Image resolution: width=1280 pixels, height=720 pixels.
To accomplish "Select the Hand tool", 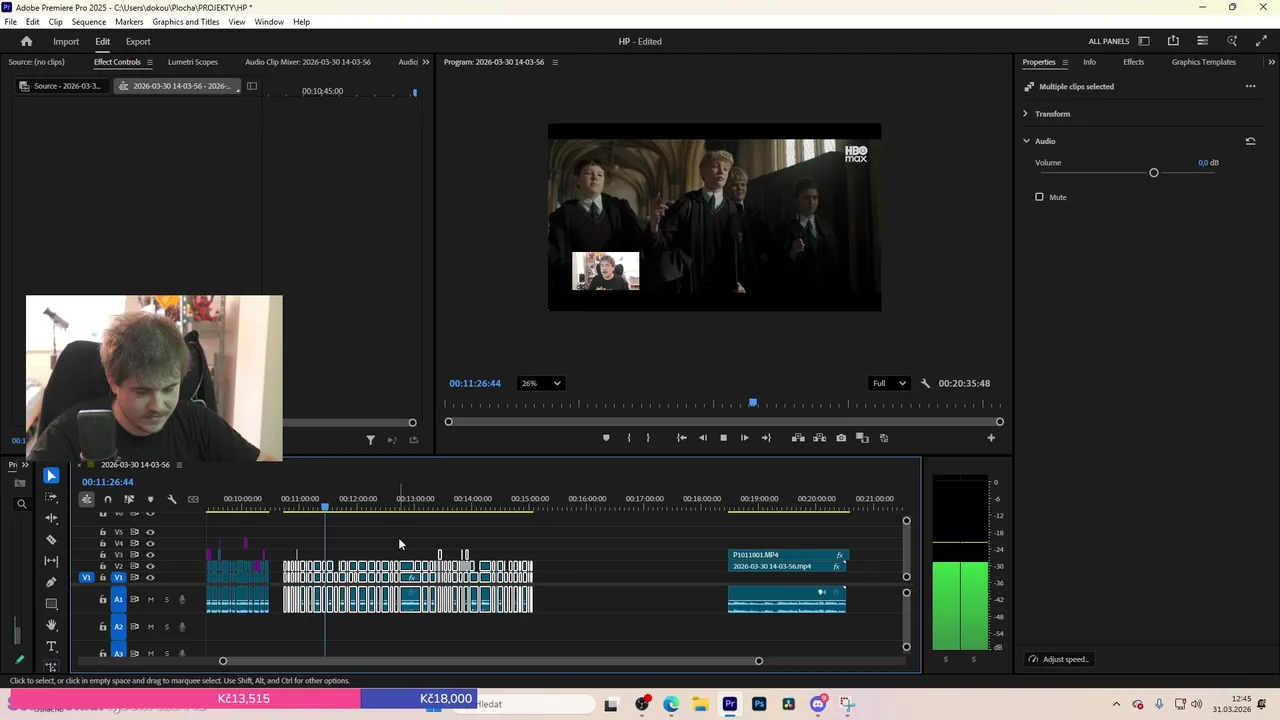I will [51, 625].
